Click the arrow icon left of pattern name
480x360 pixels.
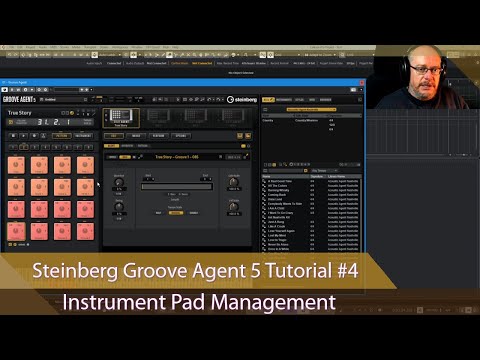(140, 157)
